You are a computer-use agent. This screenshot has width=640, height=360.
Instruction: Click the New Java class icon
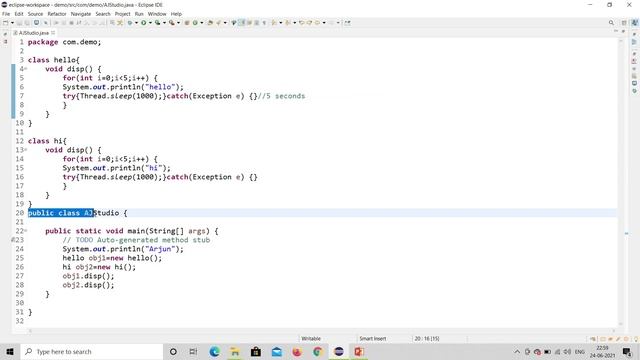click(x=195, y=23)
